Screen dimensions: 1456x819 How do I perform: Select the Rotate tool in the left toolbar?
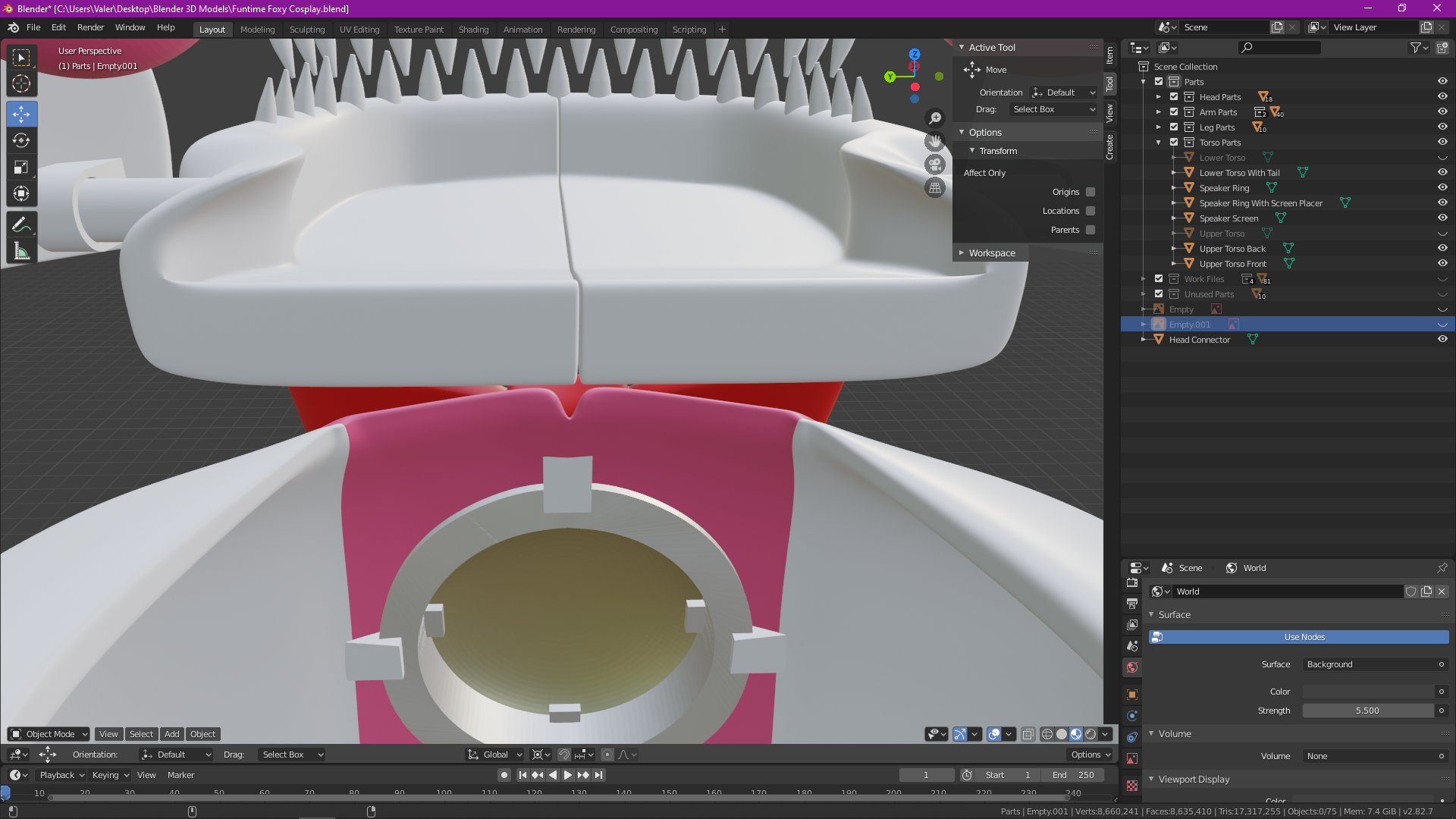coord(21,140)
